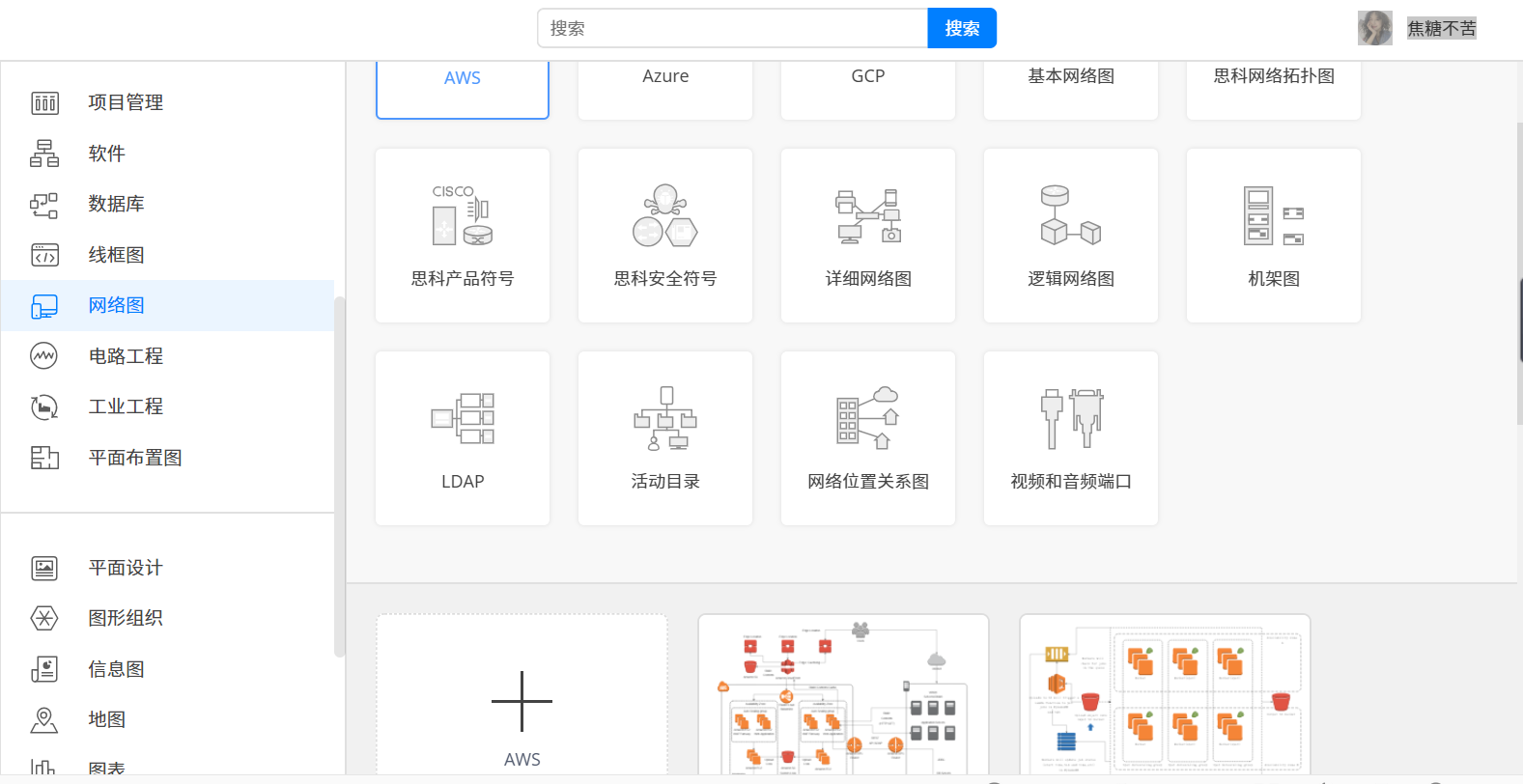The height and width of the screenshot is (784, 1523).
Task: Click the 网络图 sidebar icon
Action: (44, 306)
